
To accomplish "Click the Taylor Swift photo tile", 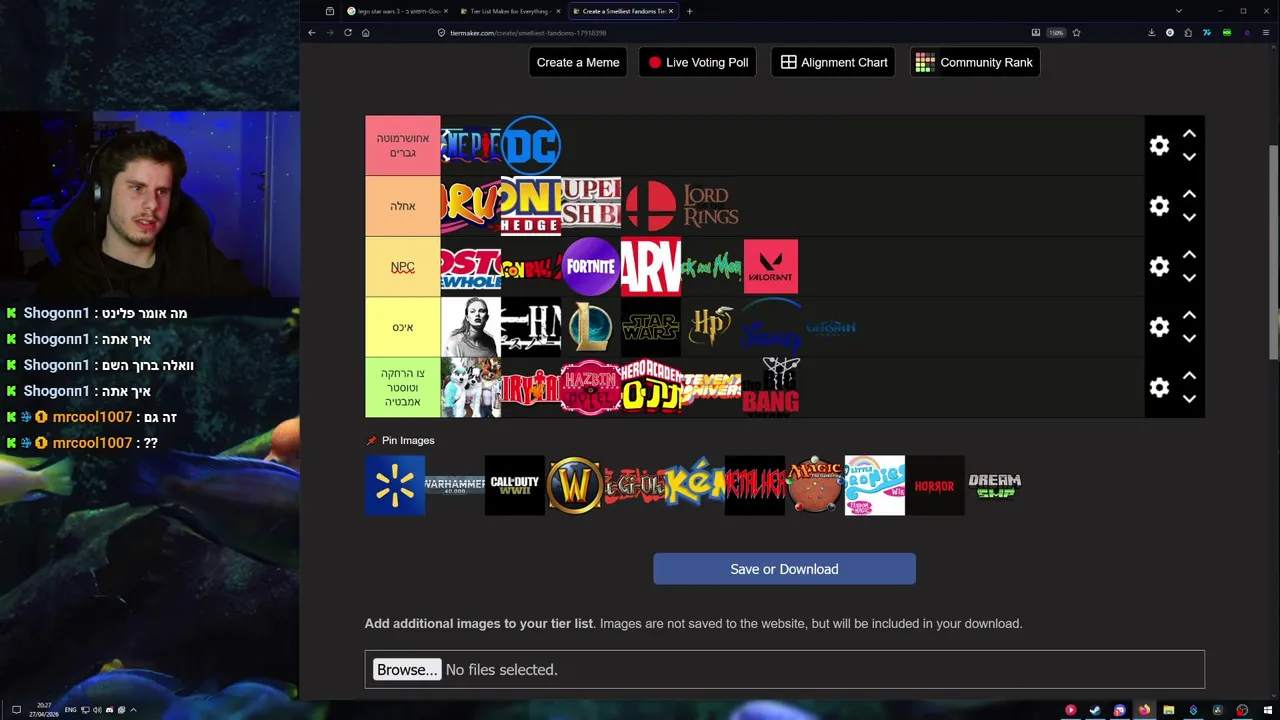I will pyautogui.click(x=471, y=327).
